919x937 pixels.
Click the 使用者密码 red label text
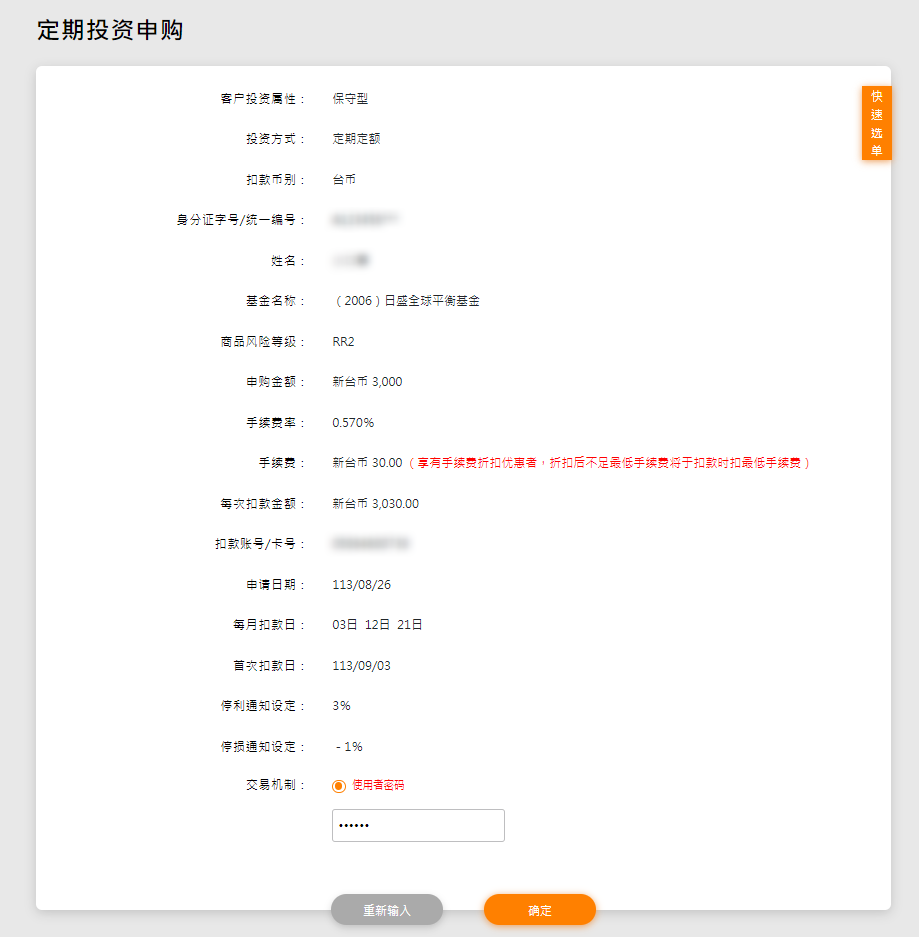click(378, 786)
